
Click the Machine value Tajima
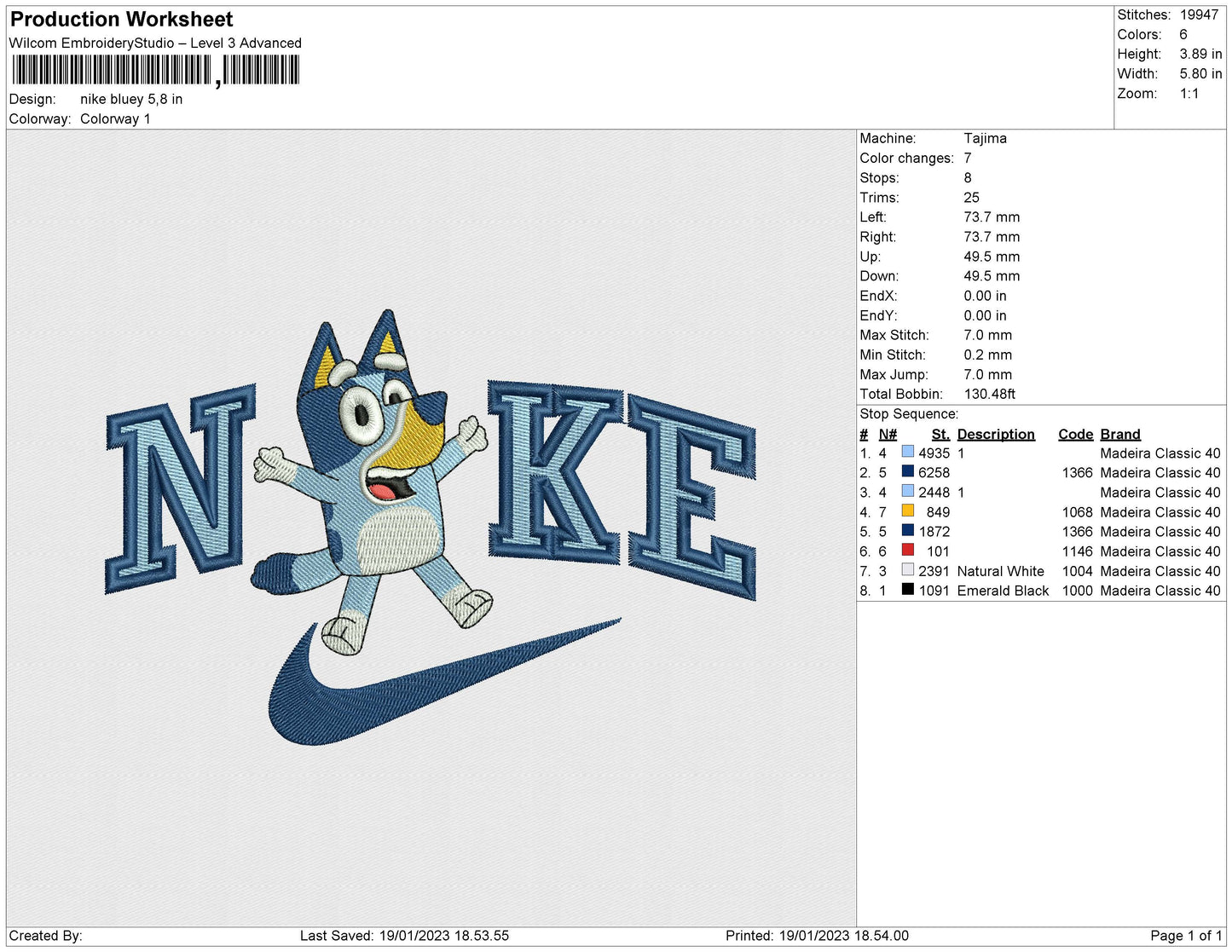pyautogui.click(x=985, y=138)
